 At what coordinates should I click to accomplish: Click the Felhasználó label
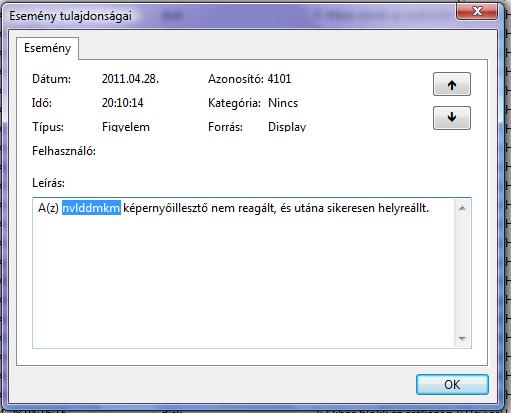(x=64, y=151)
